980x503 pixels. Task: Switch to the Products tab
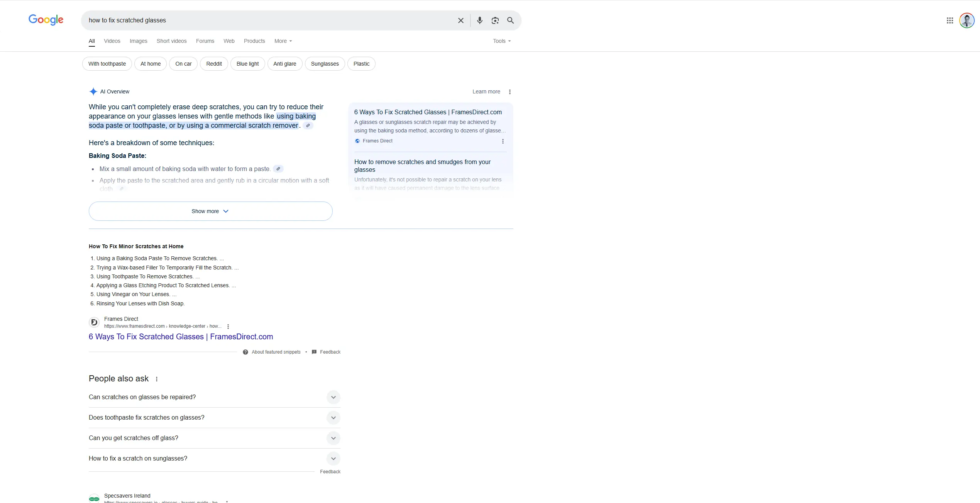(x=254, y=41)
